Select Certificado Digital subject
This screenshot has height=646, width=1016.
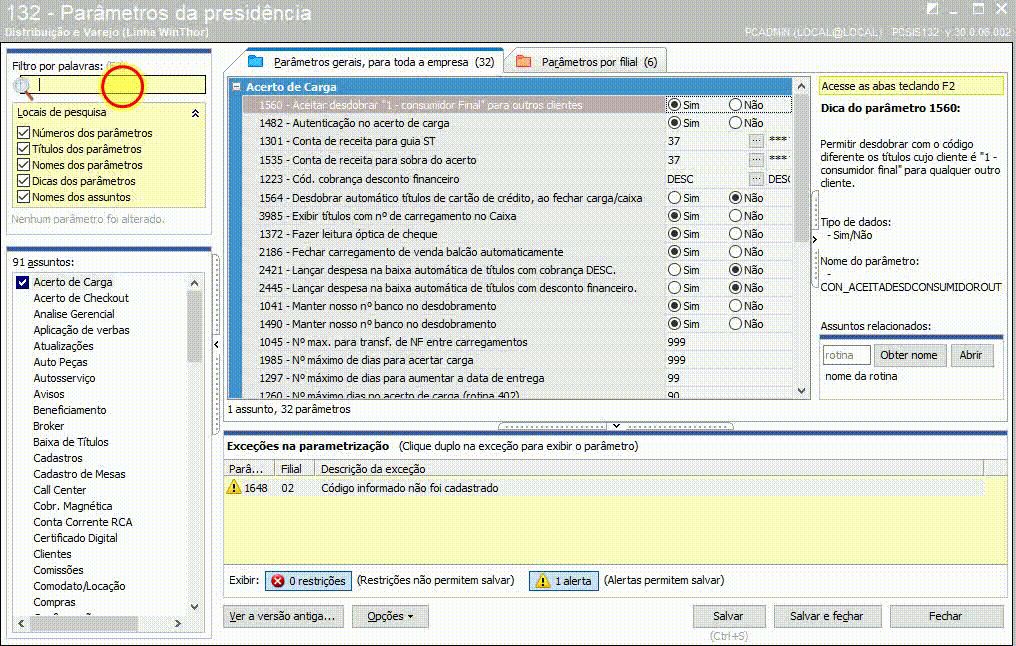click(x=75, y=538)
